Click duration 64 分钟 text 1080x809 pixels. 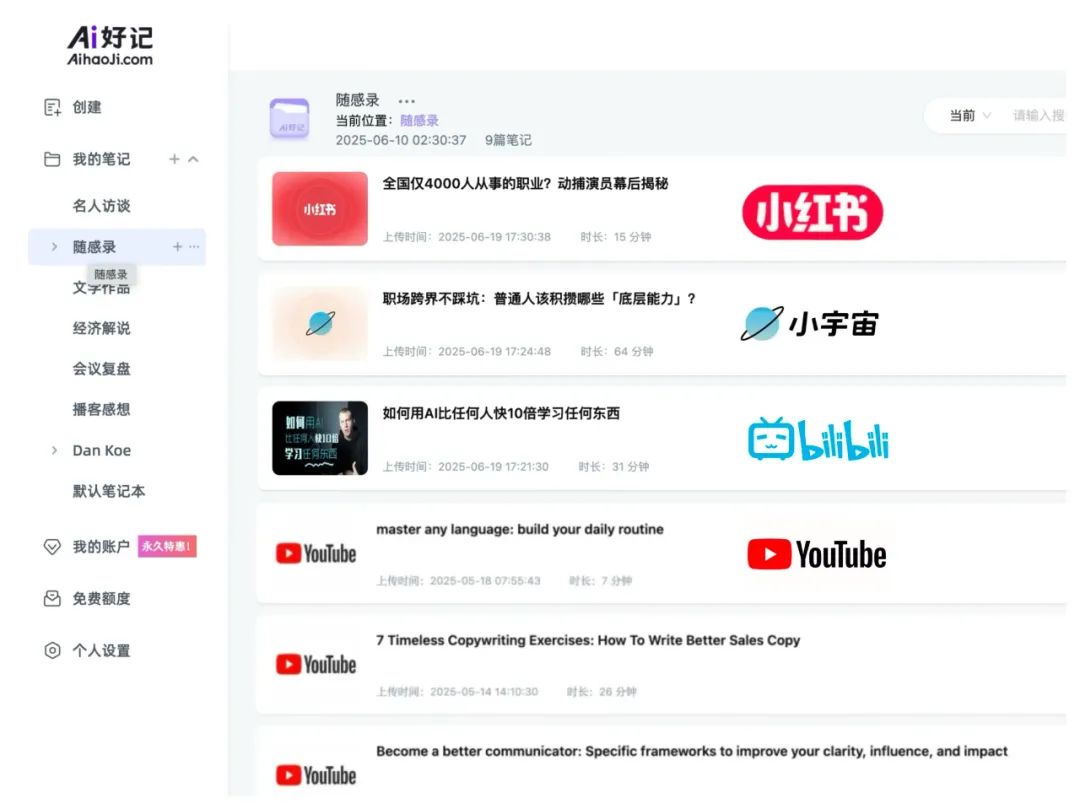(634, 351)
